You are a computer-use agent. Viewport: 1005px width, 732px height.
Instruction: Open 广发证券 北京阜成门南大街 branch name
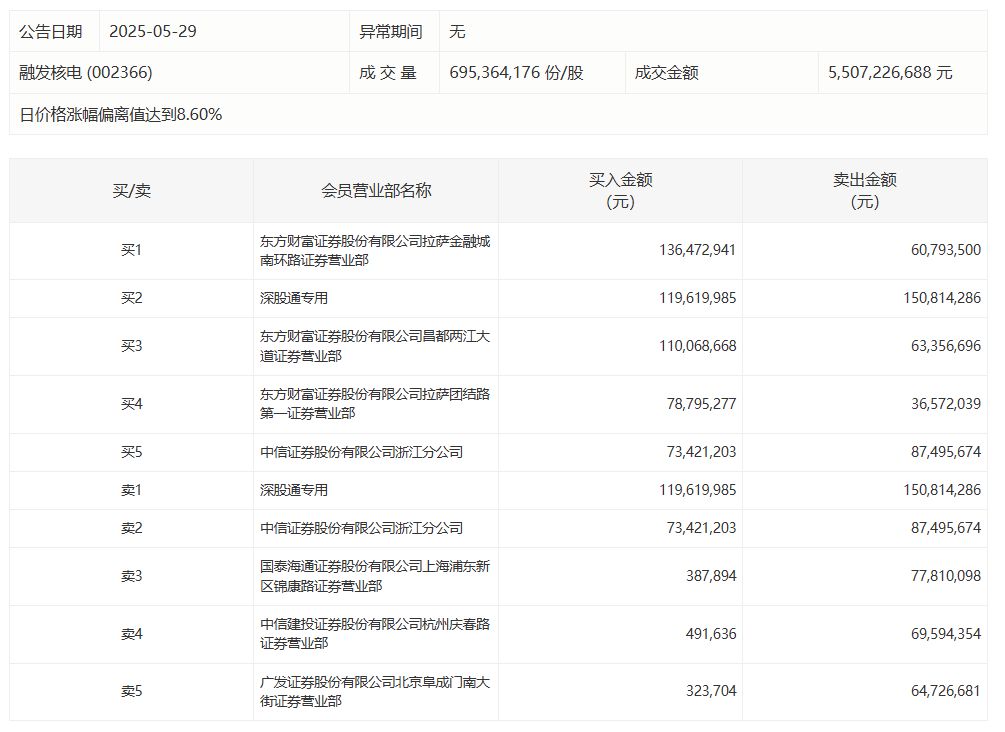(x=375, y=691)
